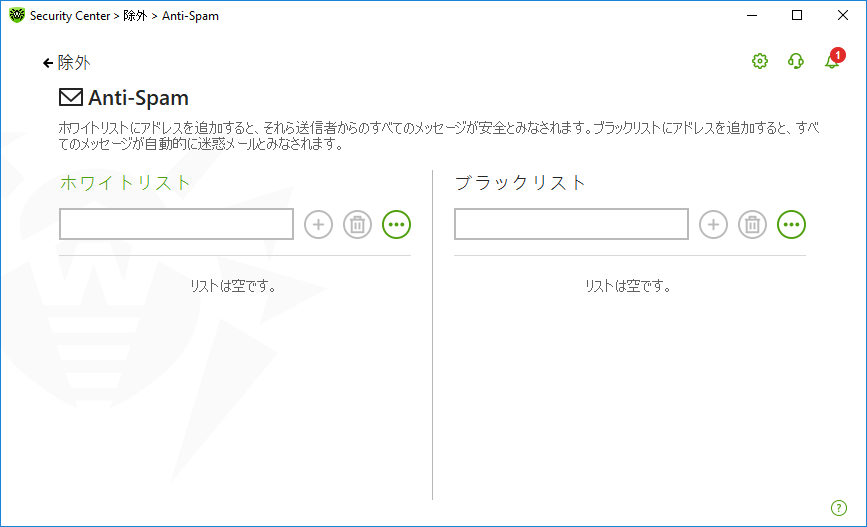Open the ブラックリスト more options menu
The height and width of the screenshot is (527, 867).
(x=792, y=225)
